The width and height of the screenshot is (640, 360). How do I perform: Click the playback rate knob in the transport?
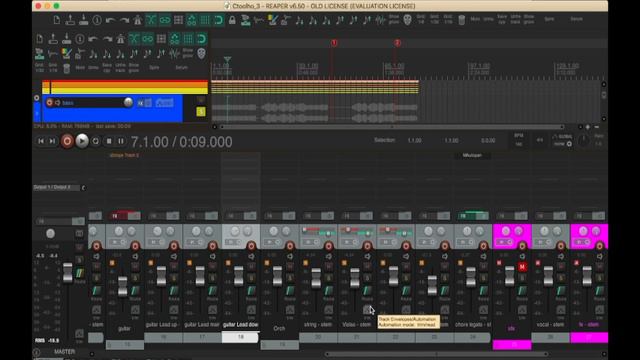pos(584,141)
